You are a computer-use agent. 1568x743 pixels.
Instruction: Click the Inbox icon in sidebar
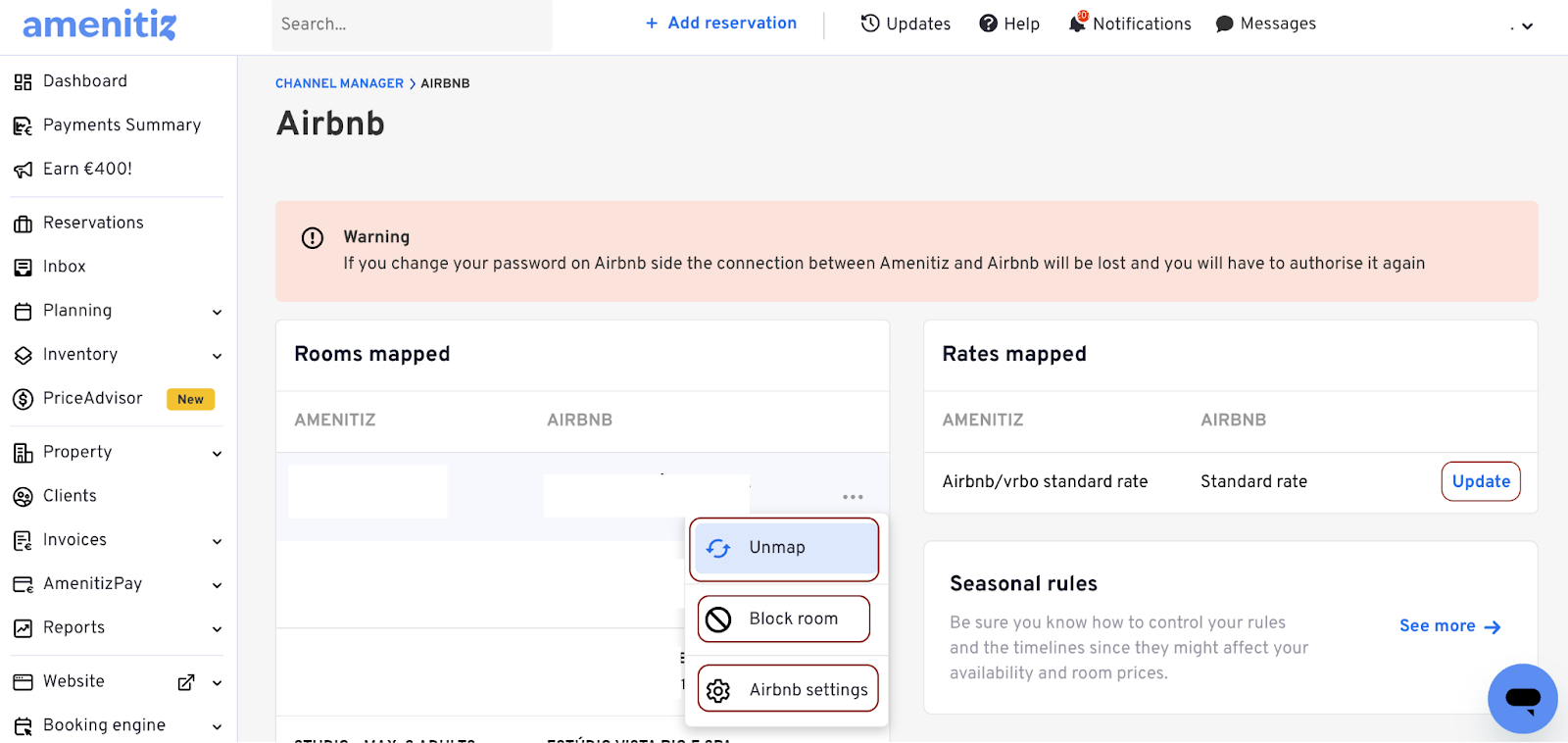(23, 268)
